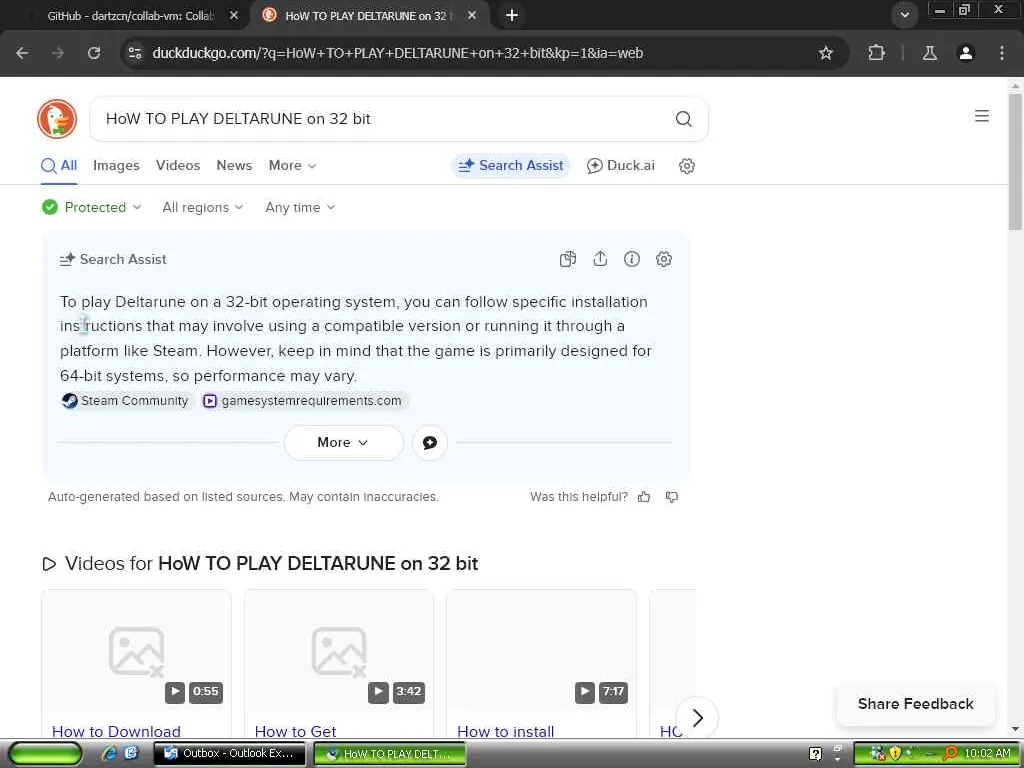Click the taskbar help question mark icon
Image resolution: width=1024 pixels, height=768 pixels.
click(815, 754)
